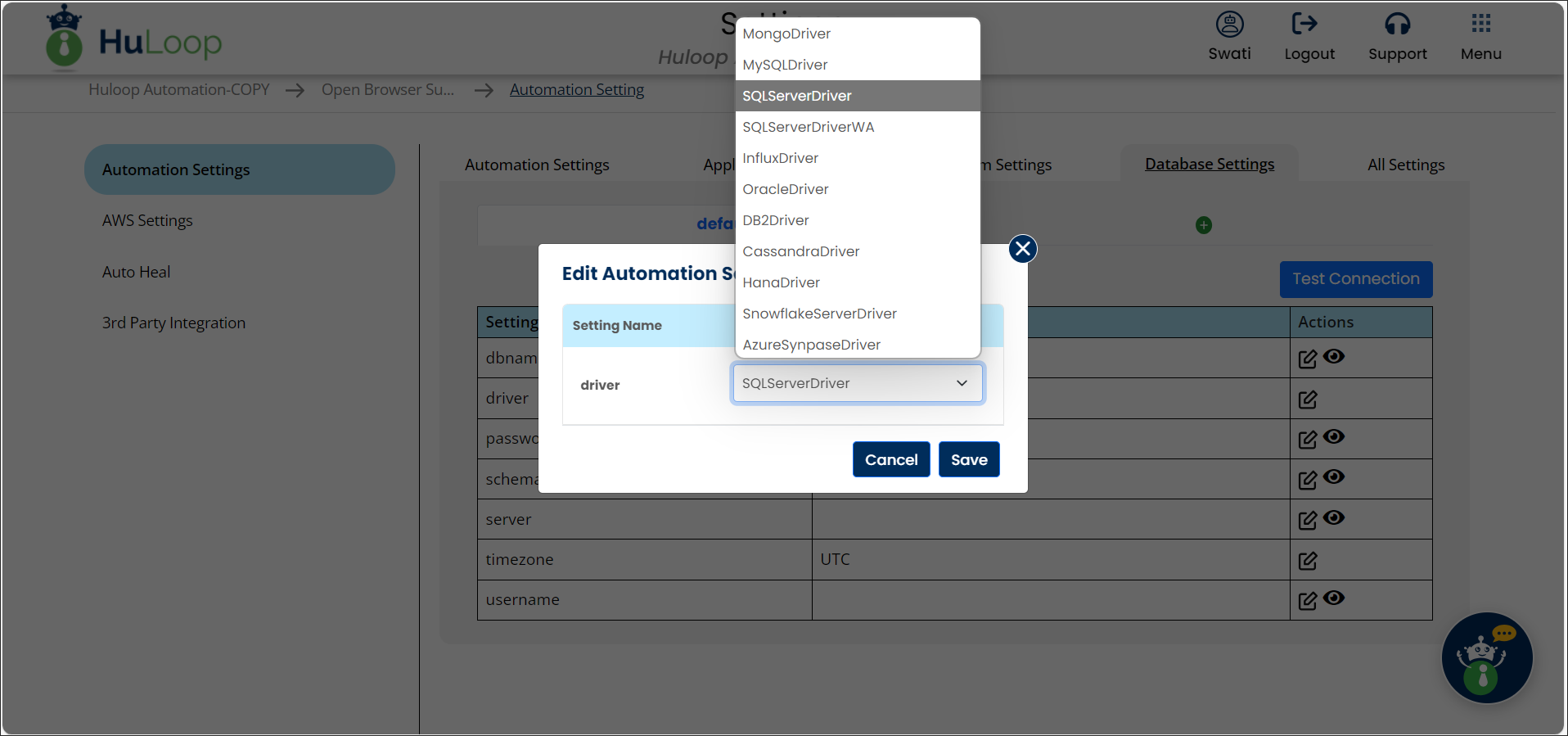
Task: Open Automation Settings sidebar item
Action: 239,169
